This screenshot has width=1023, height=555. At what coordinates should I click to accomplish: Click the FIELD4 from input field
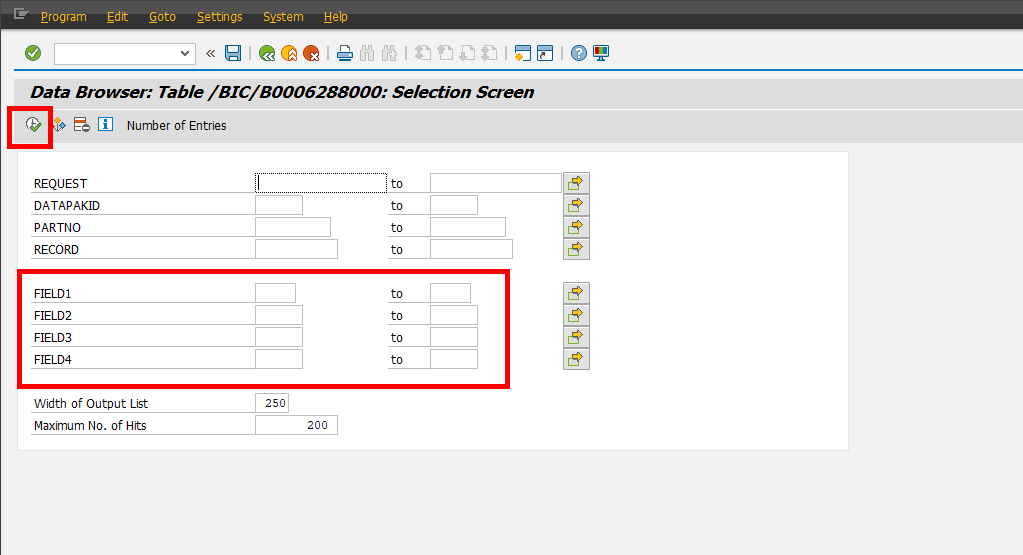click(x=279, y=359)
